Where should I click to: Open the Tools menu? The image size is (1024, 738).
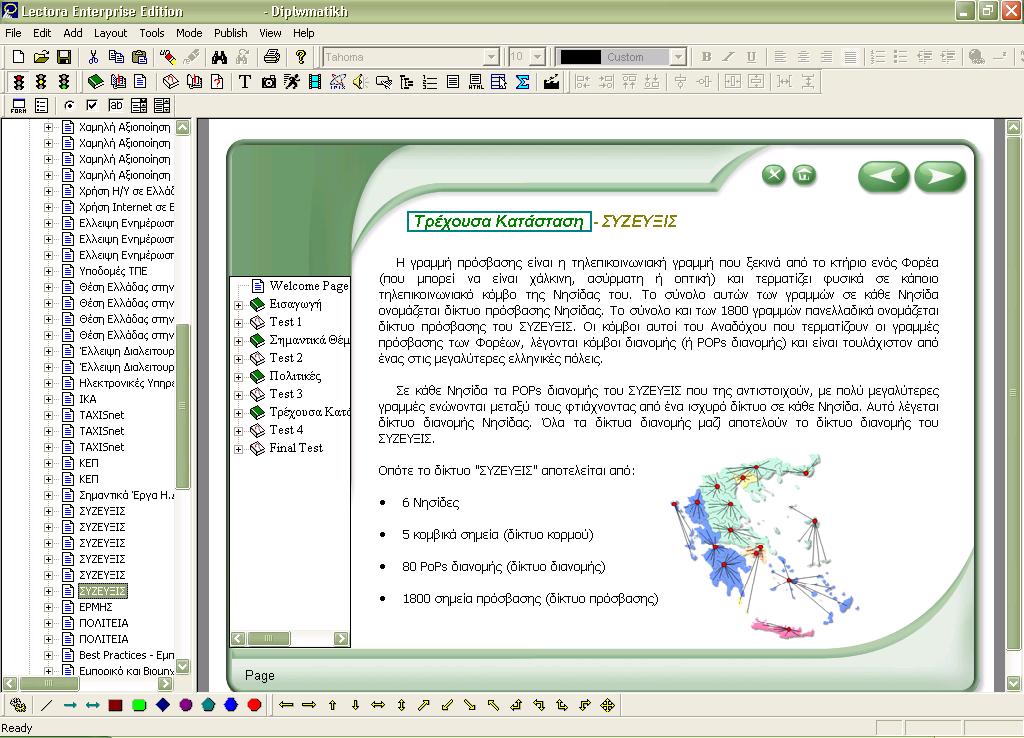[152, 33]
